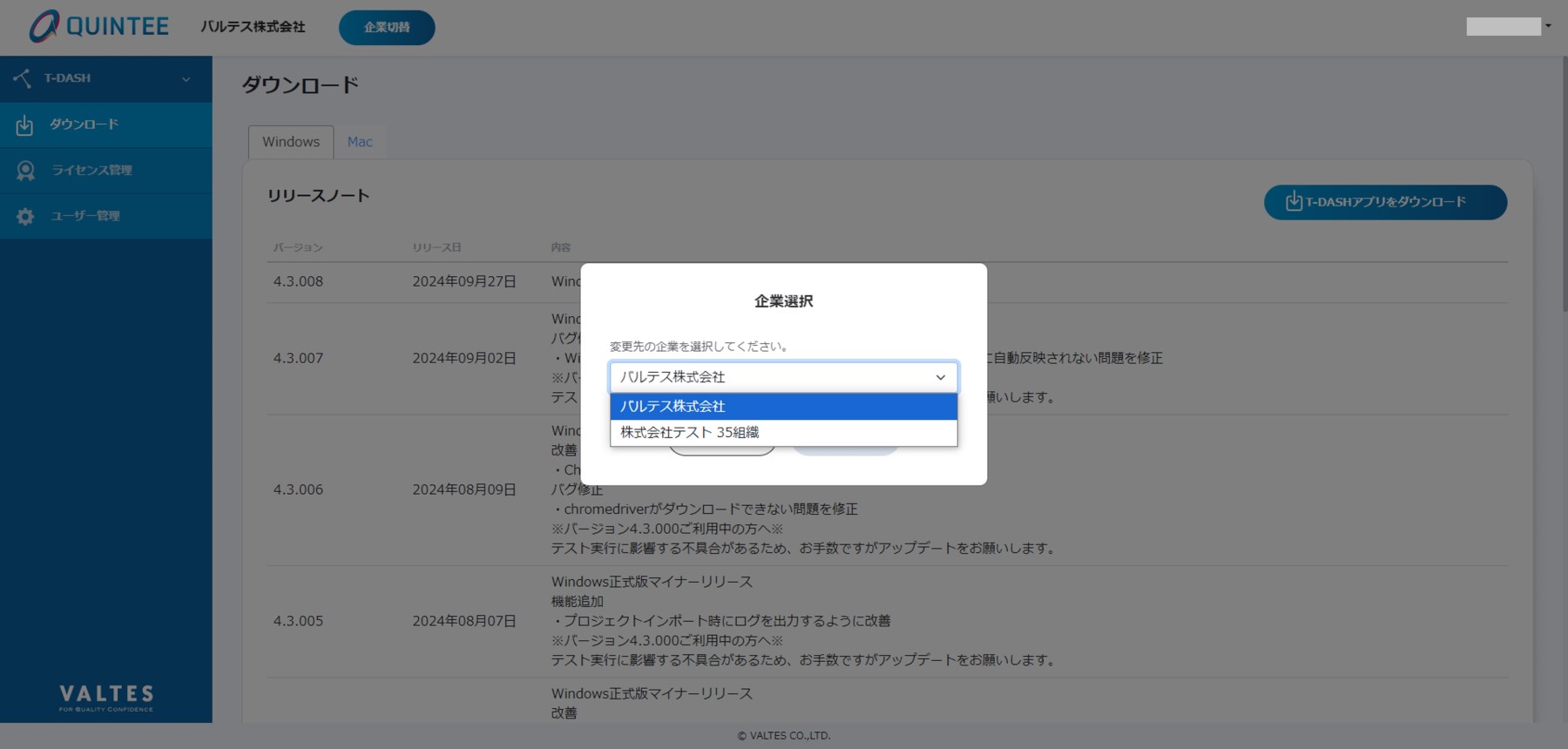
Task: Click the redacted username box top right
Action: pyautogui.click(x=1503, y=27)
